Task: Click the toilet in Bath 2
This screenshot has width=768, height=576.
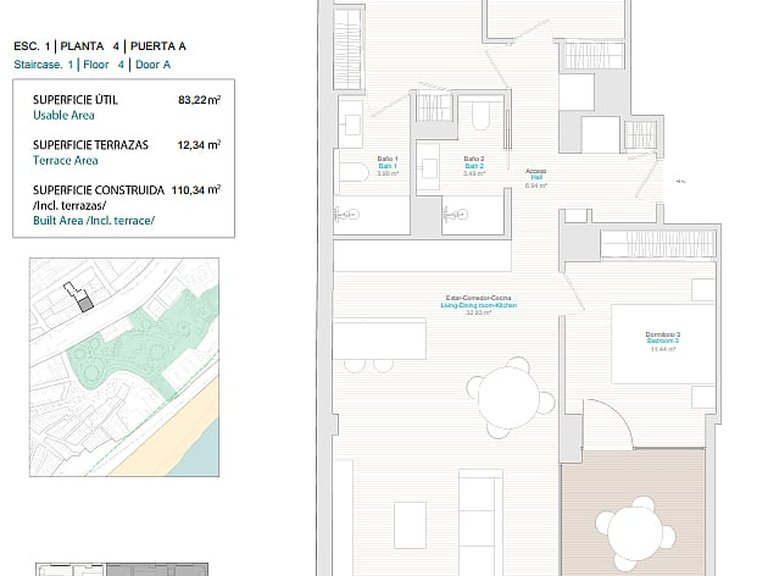Action: [481, 116]
